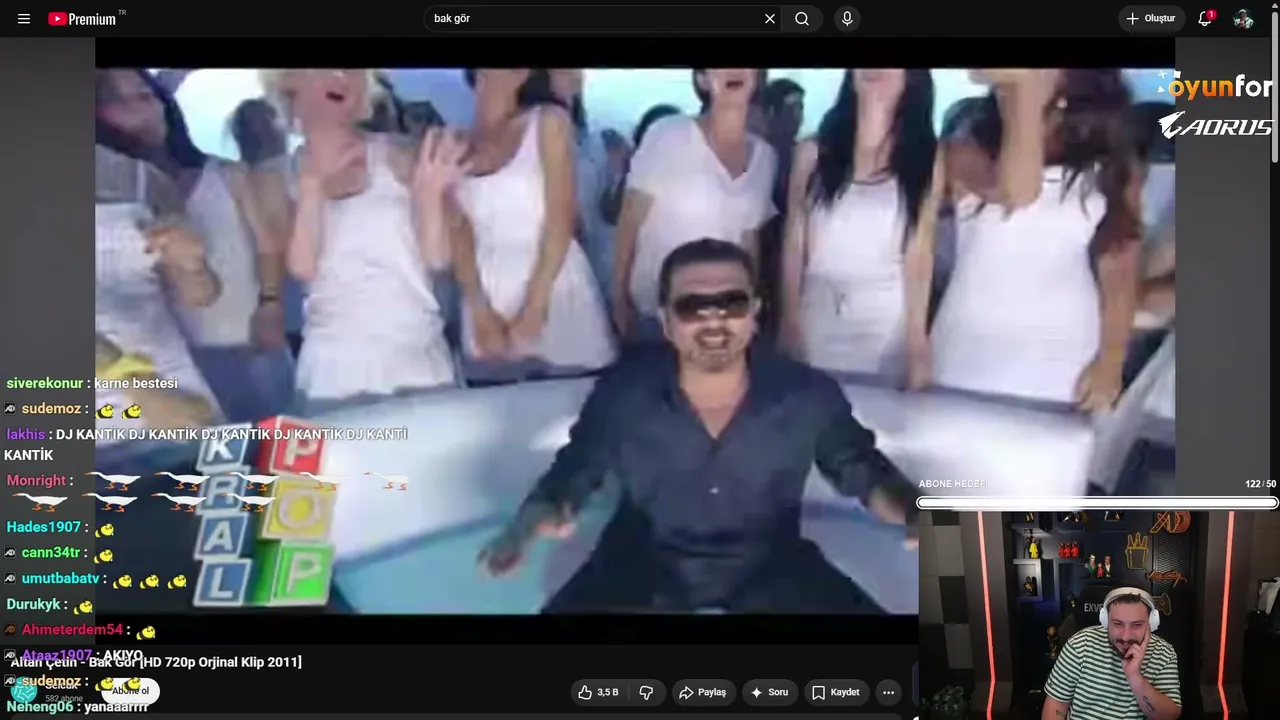Click the cann34tr username in chat
The width and height of the screenshot is (1280, 720).
point(50,553)
